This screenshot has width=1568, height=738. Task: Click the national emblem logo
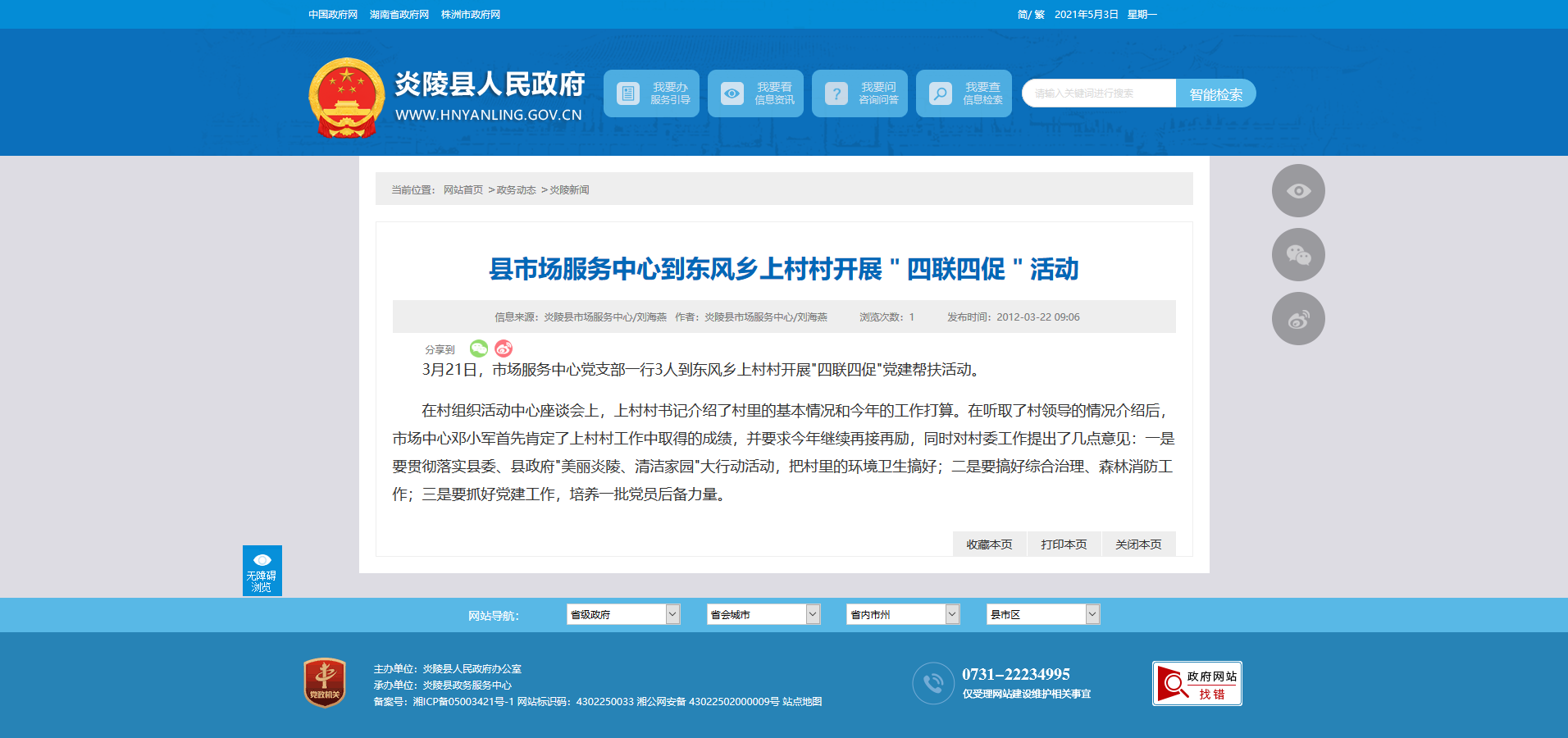click(x=346, y=97)
